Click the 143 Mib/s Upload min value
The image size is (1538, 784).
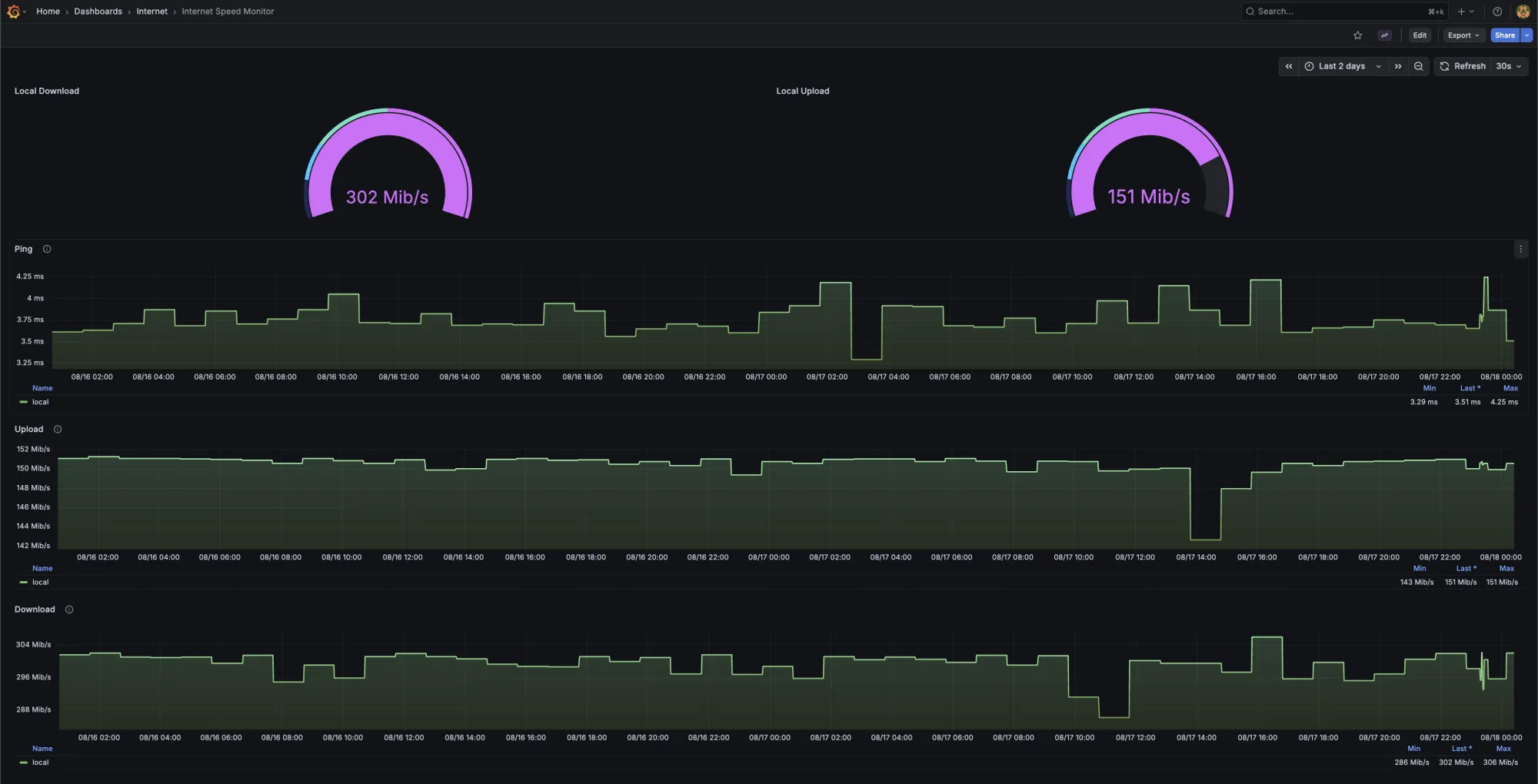tap(1416, 583)
